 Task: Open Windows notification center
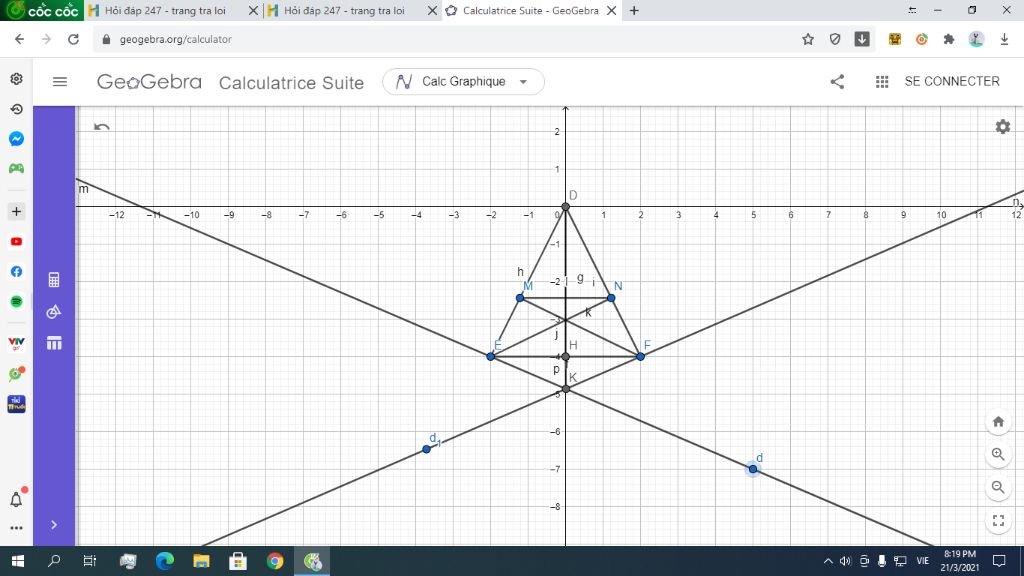999,561
